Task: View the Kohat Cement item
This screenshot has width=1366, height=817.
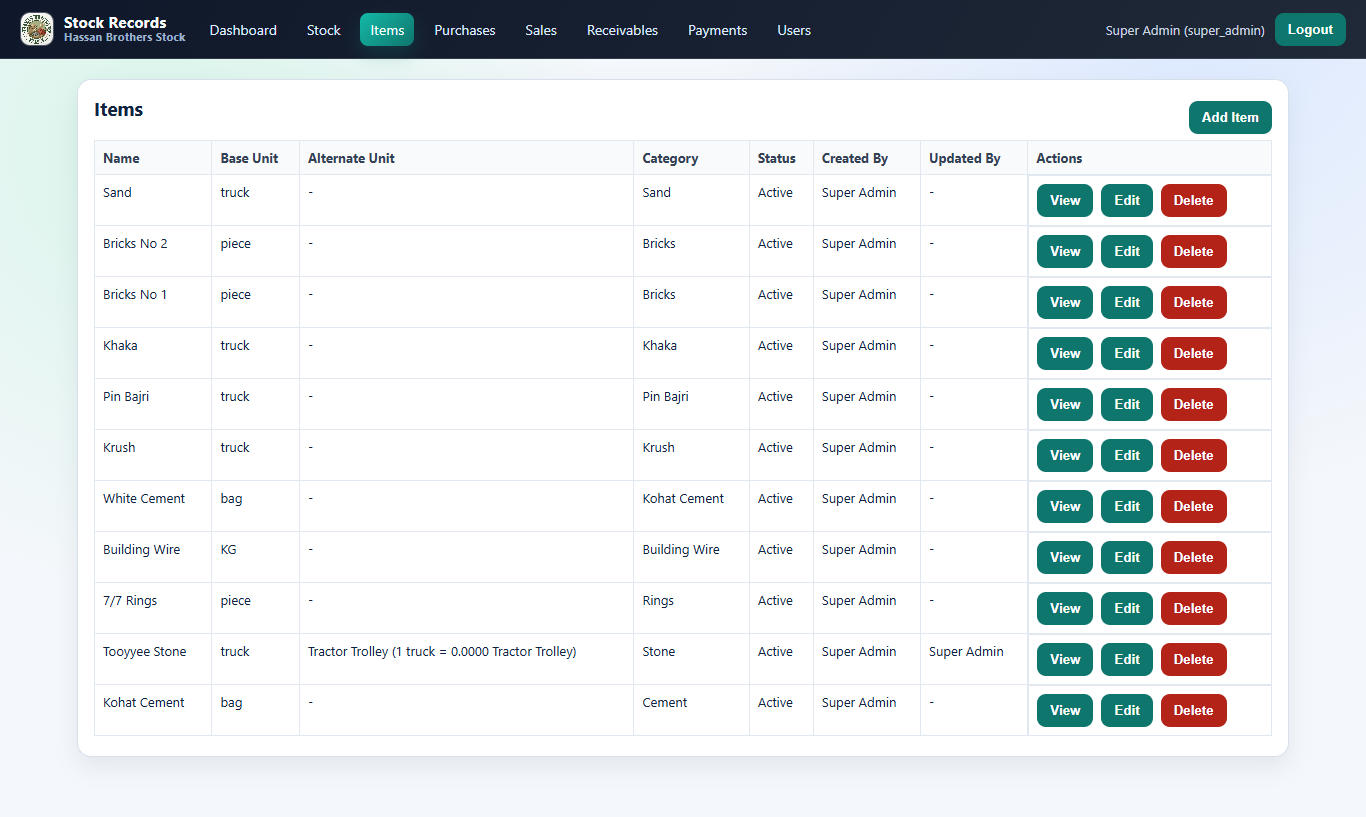Action: [x=1065, y=710]
